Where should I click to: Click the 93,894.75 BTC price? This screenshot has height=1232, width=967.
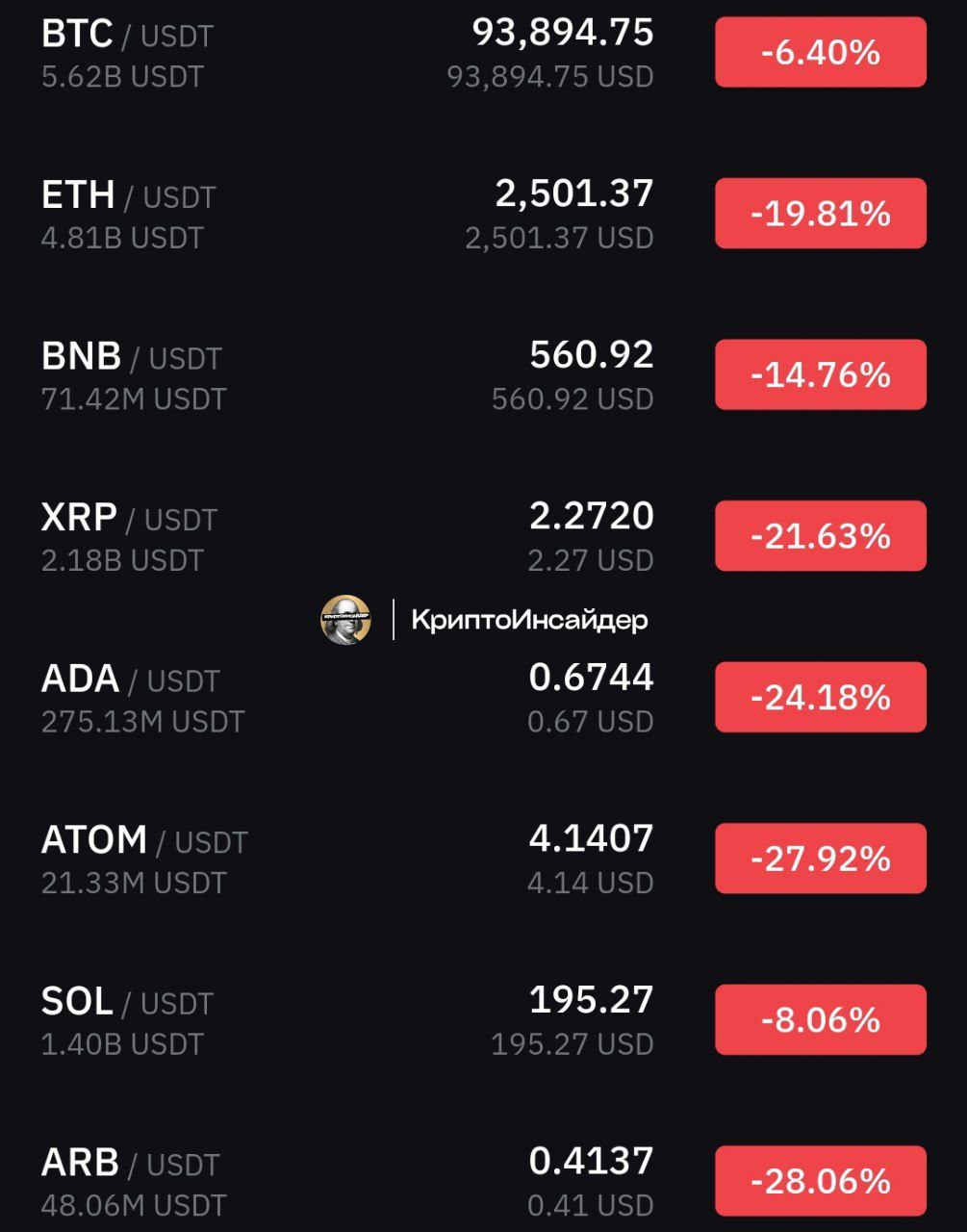point(563,33)
